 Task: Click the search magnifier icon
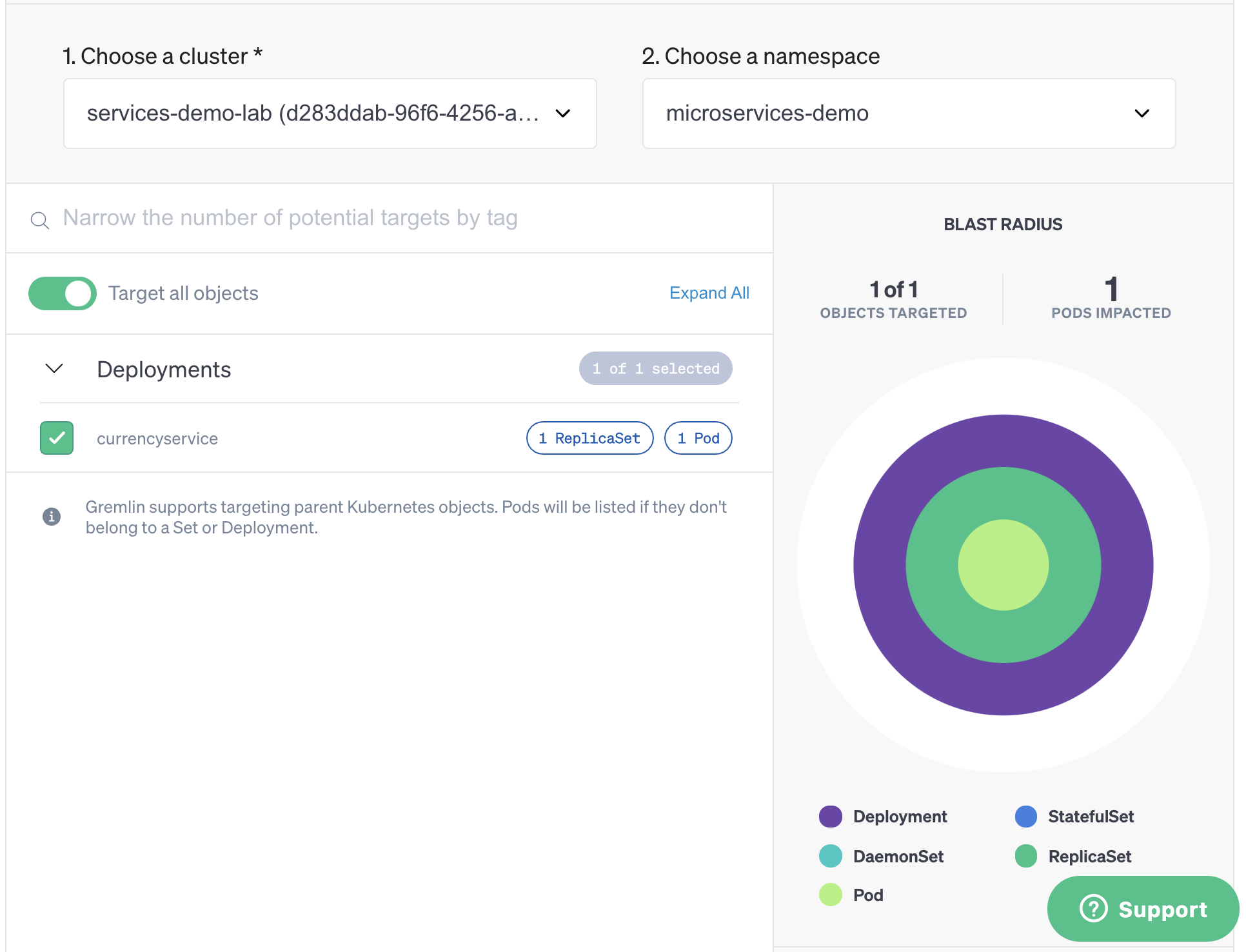point(39,219)
